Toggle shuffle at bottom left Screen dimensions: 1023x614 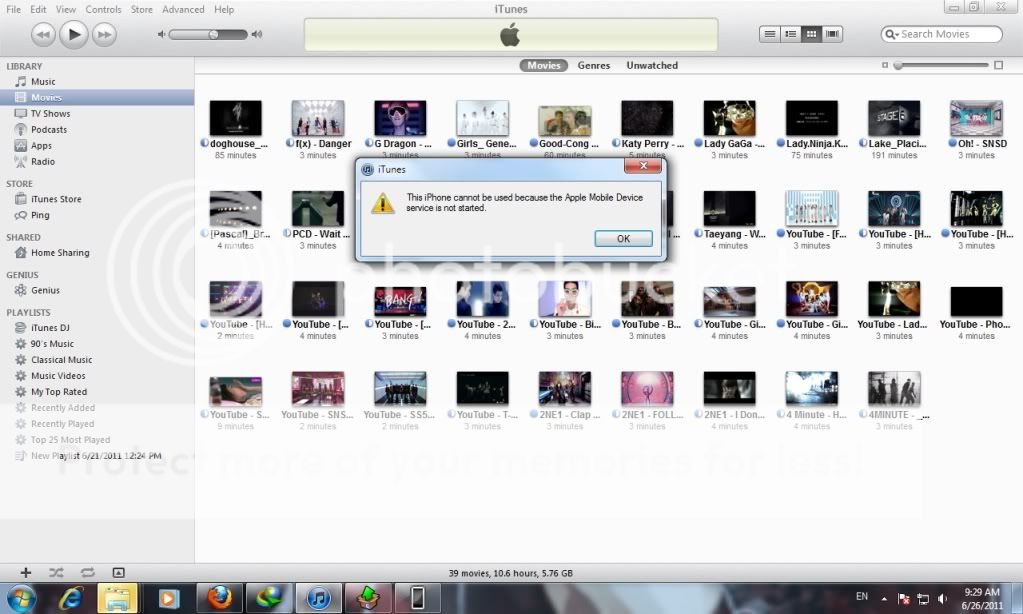[56, 573]
